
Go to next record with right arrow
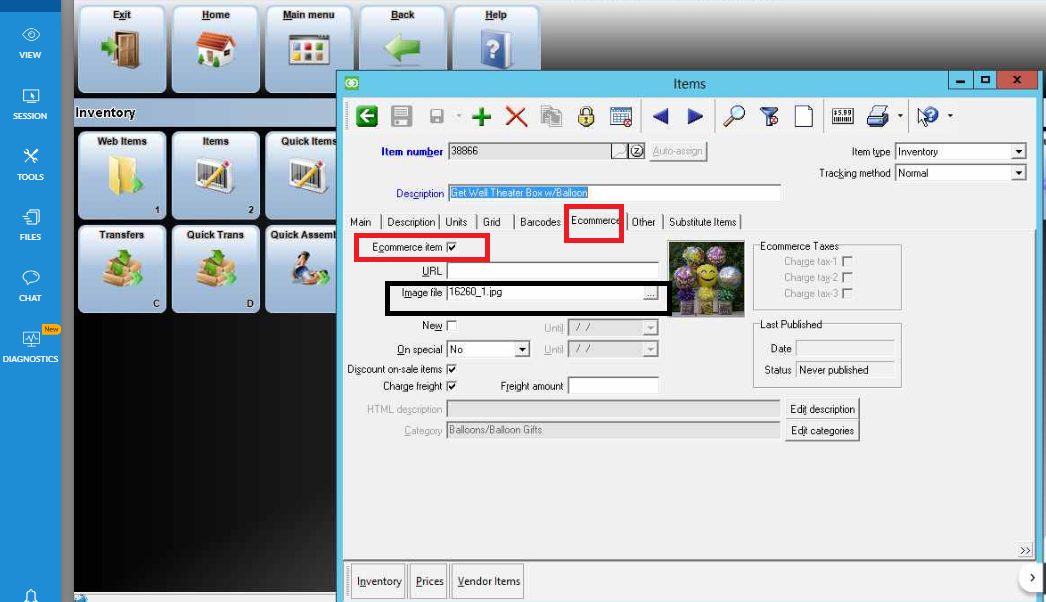(x=695, y=117)
